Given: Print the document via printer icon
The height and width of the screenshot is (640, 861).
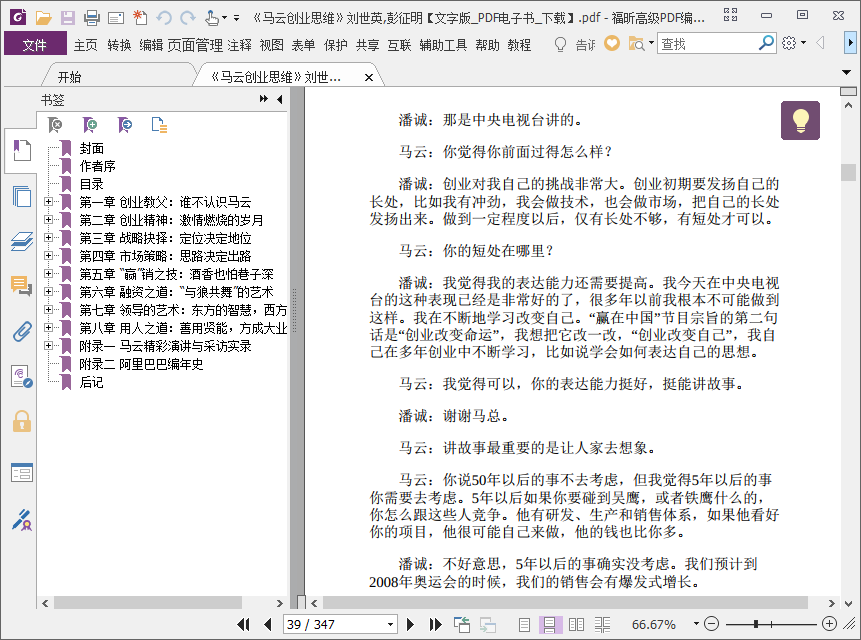Looking at the screenshot, I should tap(92, 18).
